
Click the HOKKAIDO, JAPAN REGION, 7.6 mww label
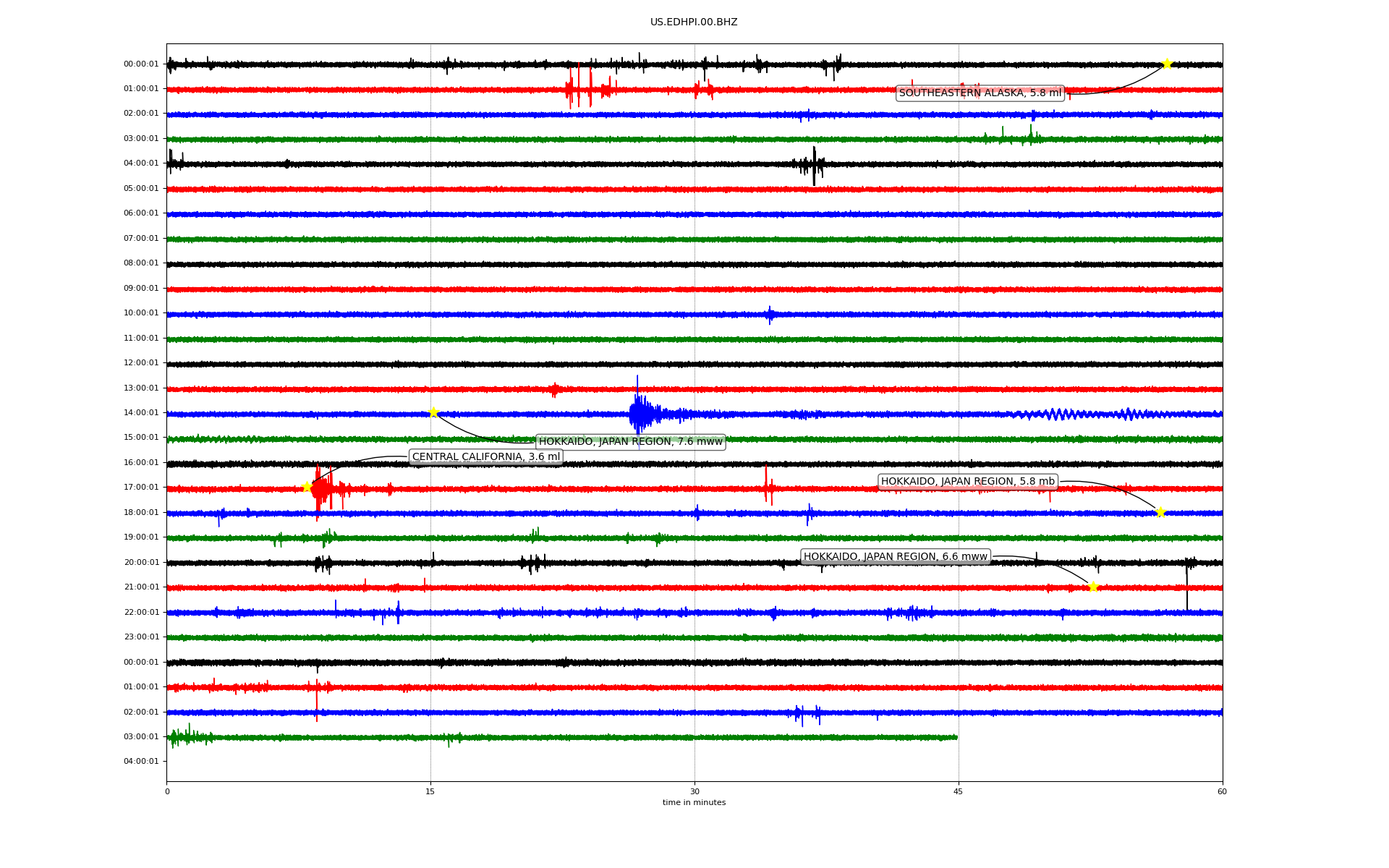tap(630, 441)
